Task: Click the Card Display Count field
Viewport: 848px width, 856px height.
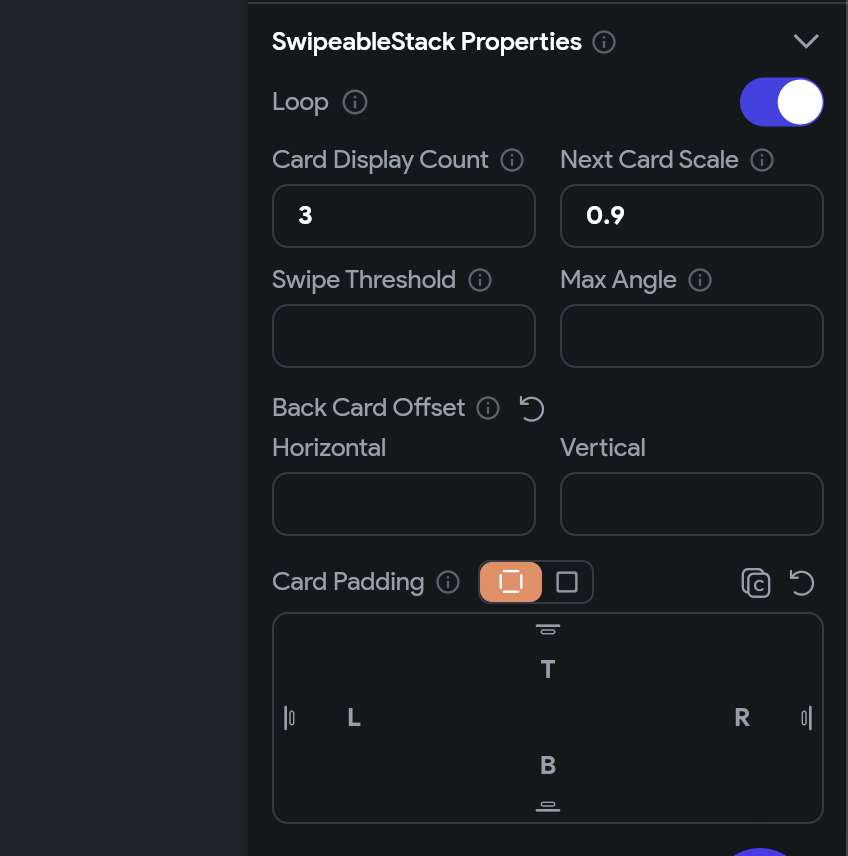Action: coord(404,216)
